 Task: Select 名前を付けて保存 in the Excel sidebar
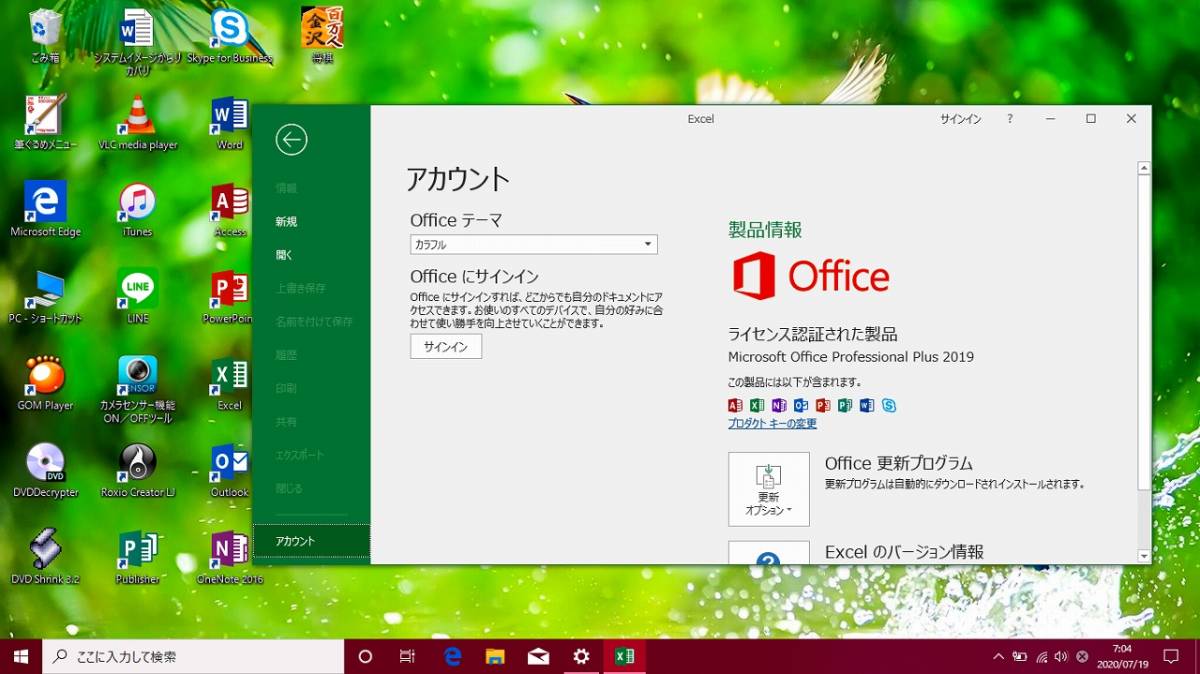(314, 322)
